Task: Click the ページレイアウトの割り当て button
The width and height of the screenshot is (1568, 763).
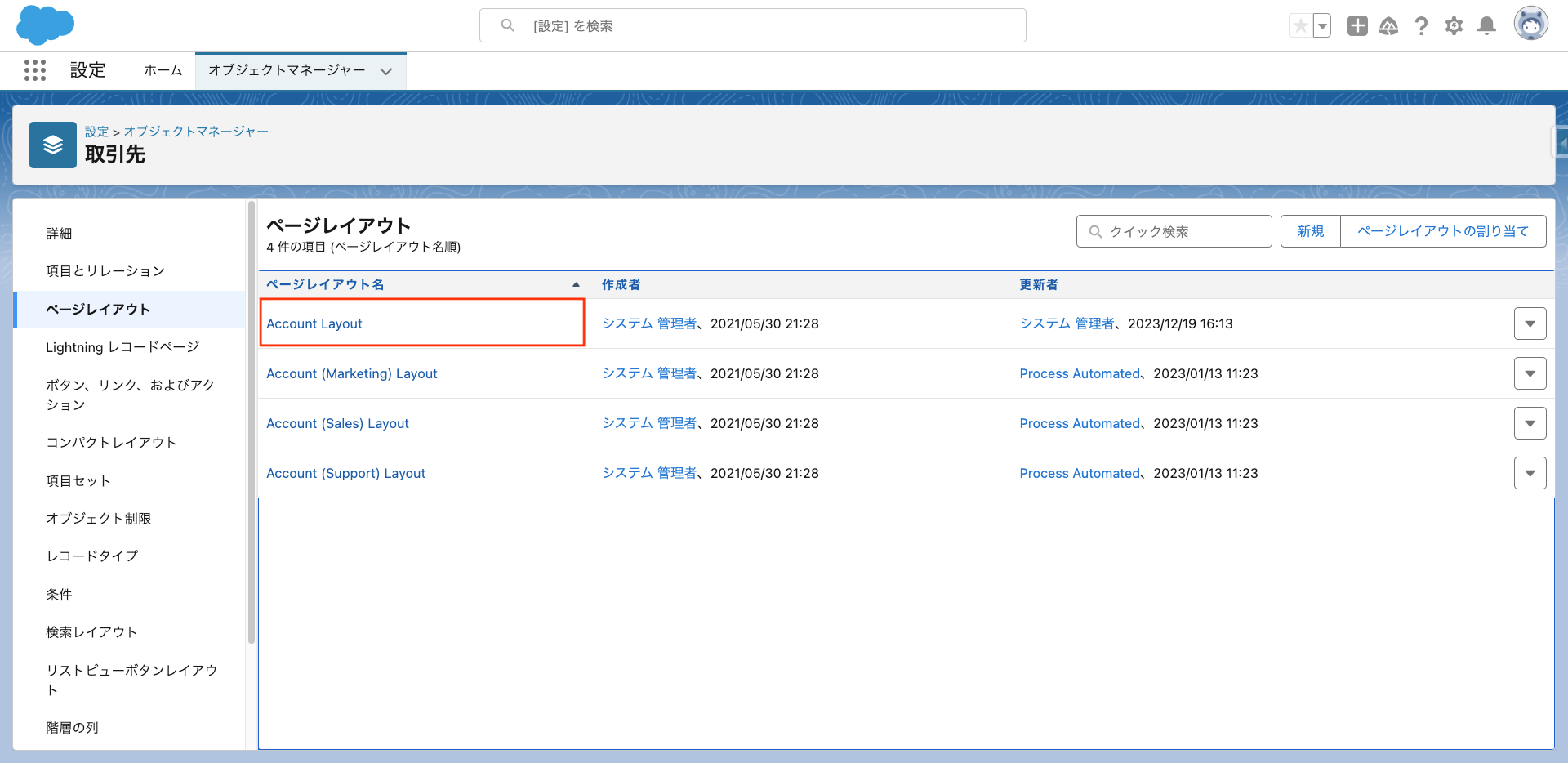Action: pos(1442,231)
